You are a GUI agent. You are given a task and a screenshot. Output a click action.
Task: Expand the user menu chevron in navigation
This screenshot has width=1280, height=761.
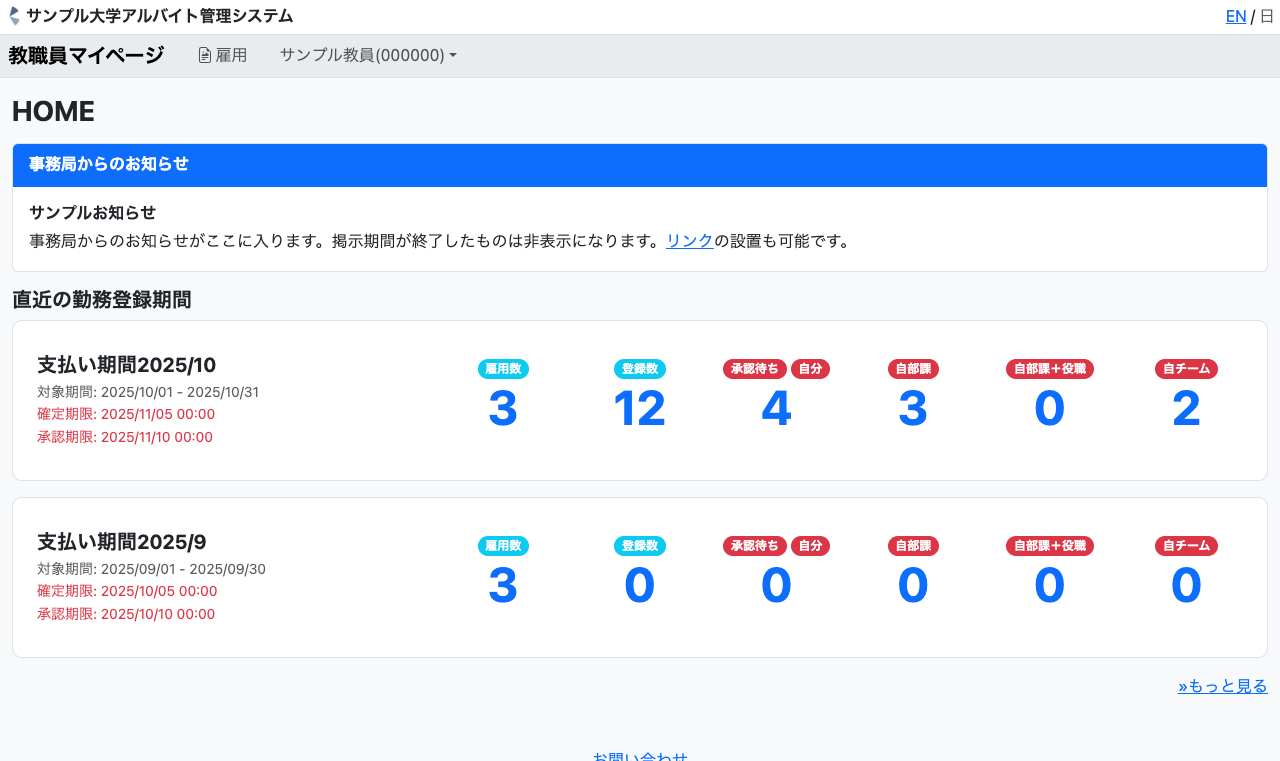453,55
